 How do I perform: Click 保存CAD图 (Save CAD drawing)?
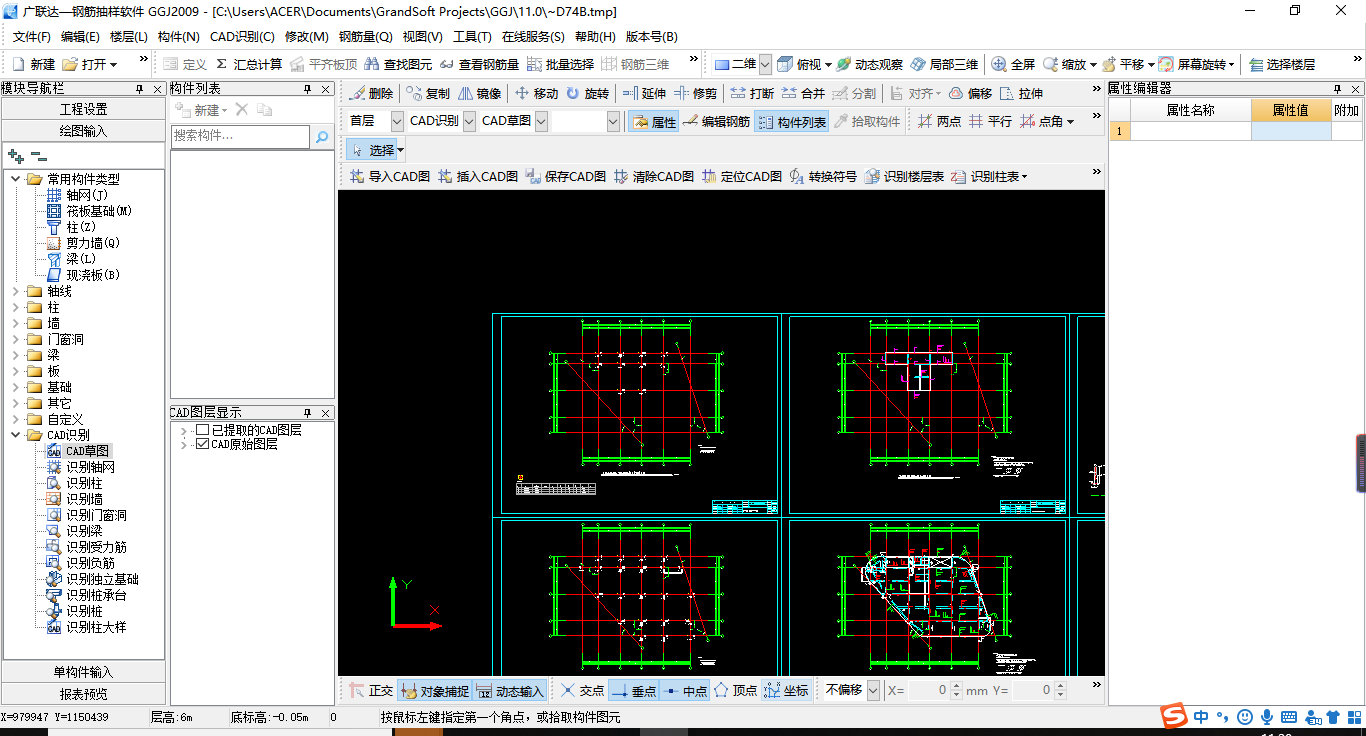[x=565, y=176]
